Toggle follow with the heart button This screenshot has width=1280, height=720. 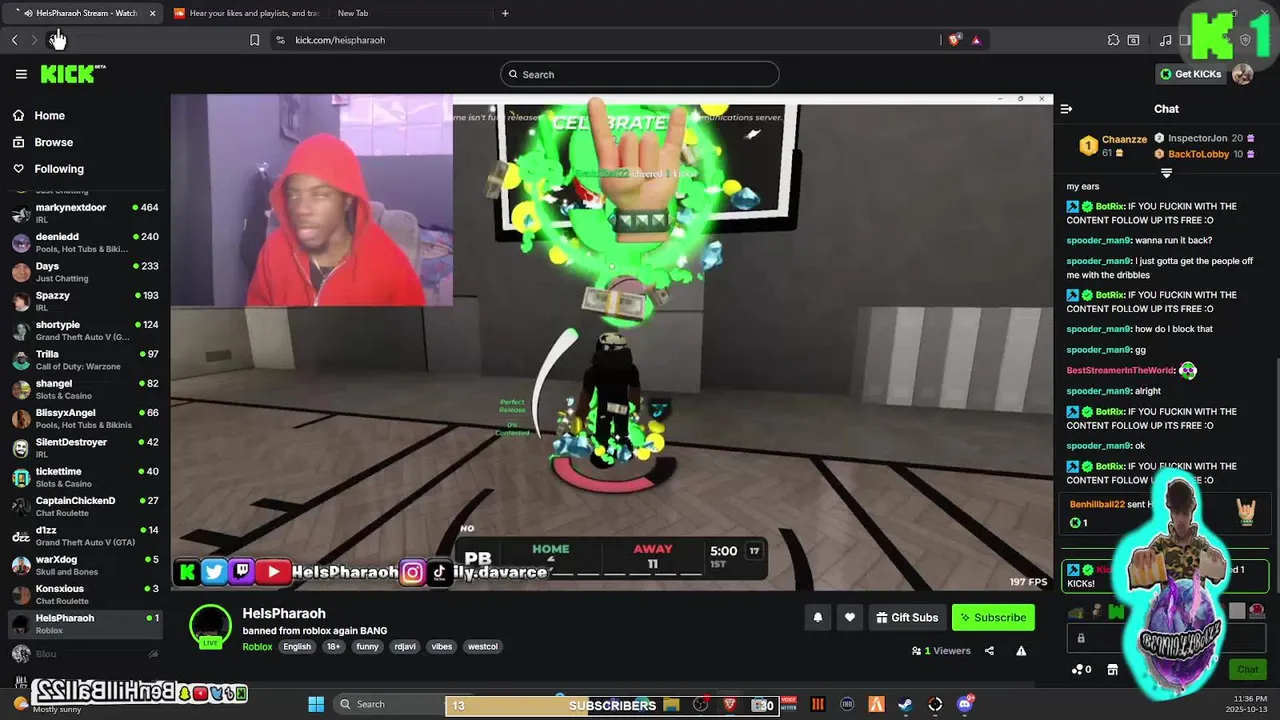[850, 618]
